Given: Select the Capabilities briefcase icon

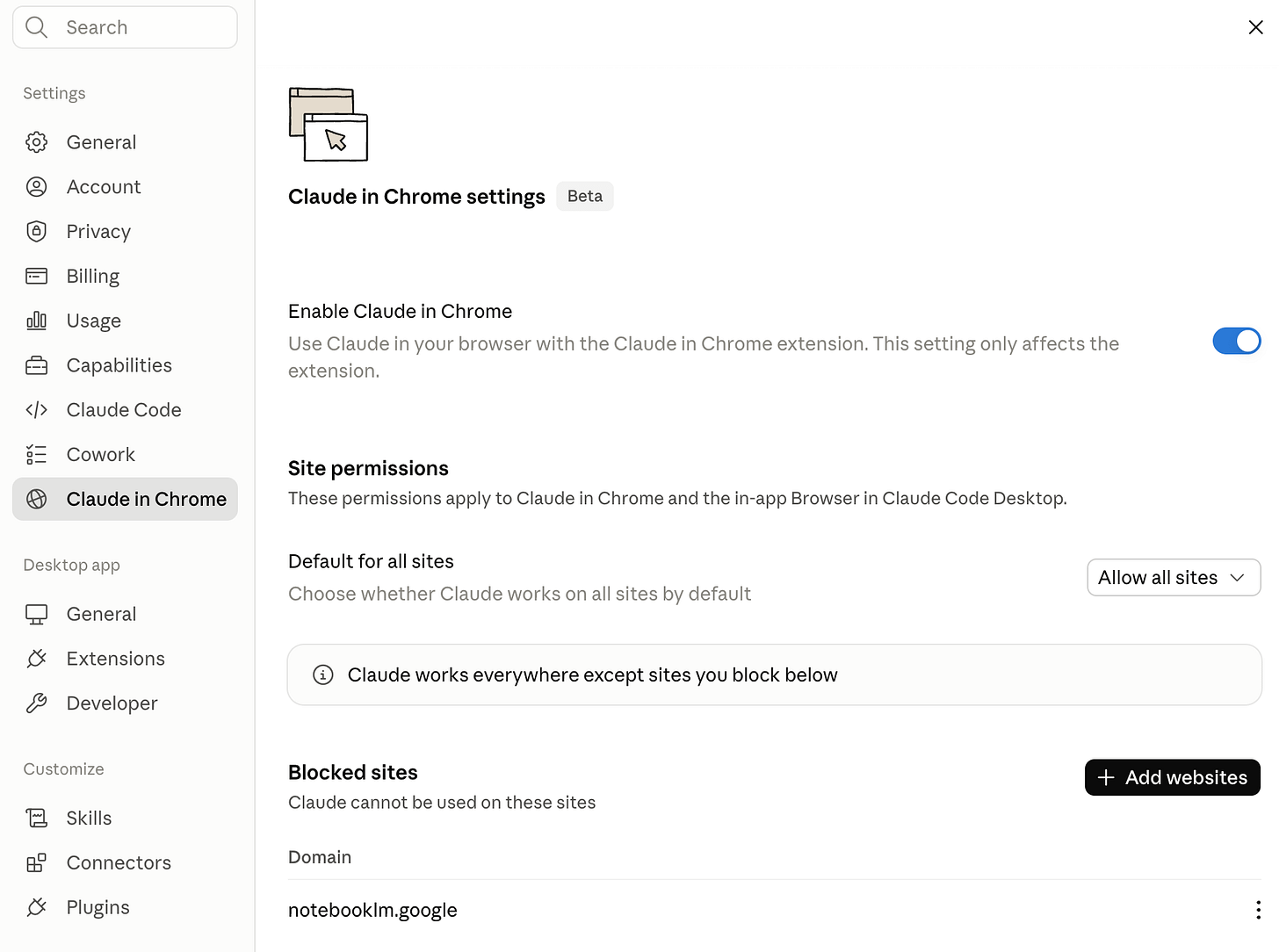Looking at the screenshot, I should pos(36,365).
